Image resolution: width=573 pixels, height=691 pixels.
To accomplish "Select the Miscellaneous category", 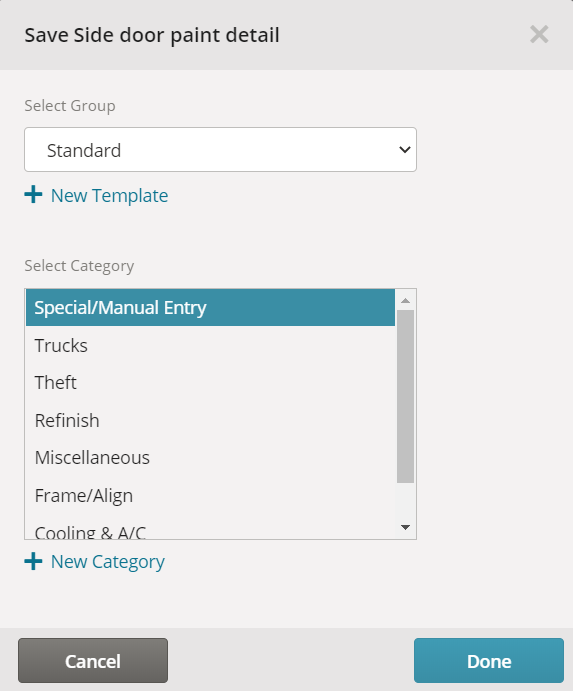I will [210, 458].
